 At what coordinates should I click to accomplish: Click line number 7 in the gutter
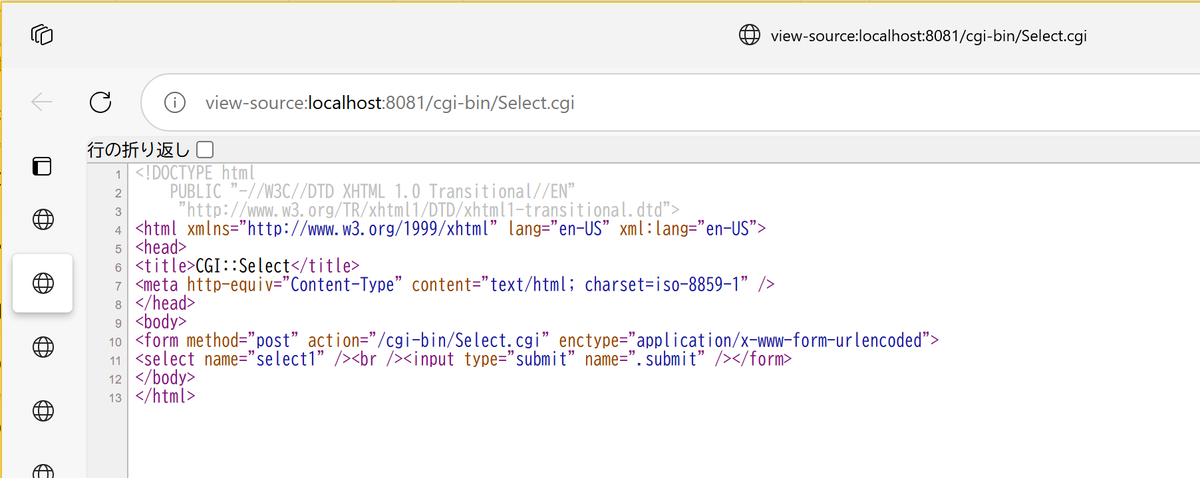tap(118, 286)
